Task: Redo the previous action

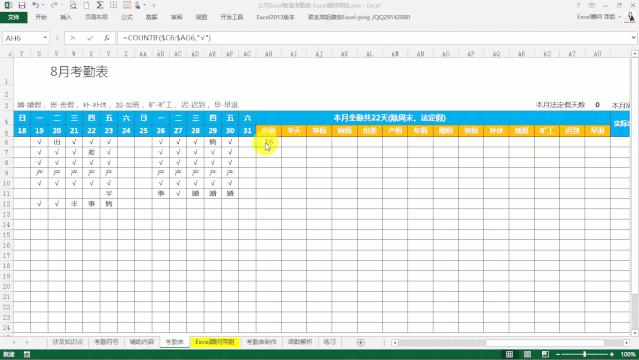Action: (x=54, y=5)
